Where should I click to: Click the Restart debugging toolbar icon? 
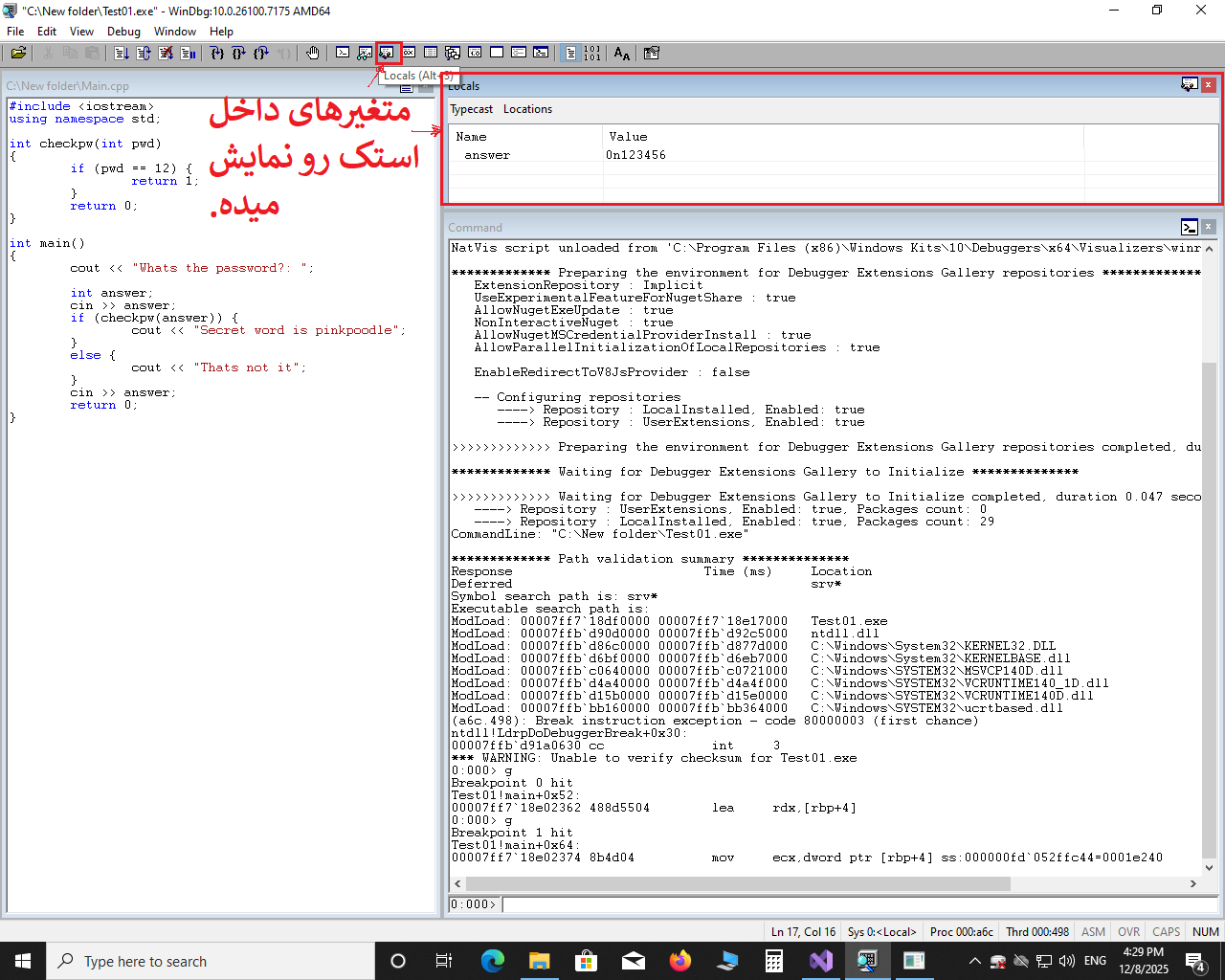[x=144, y=54]
